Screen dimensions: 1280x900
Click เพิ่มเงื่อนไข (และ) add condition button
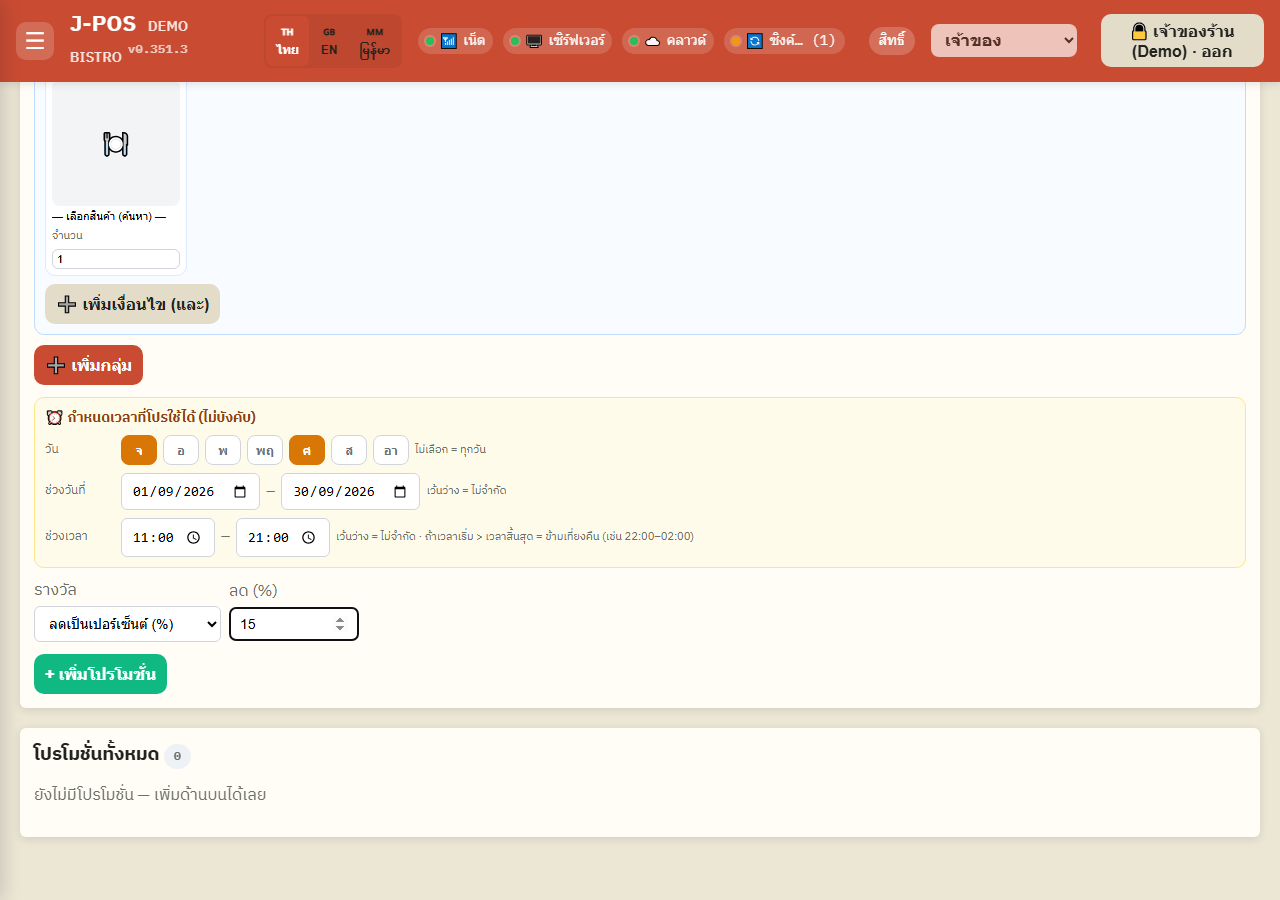132,304
